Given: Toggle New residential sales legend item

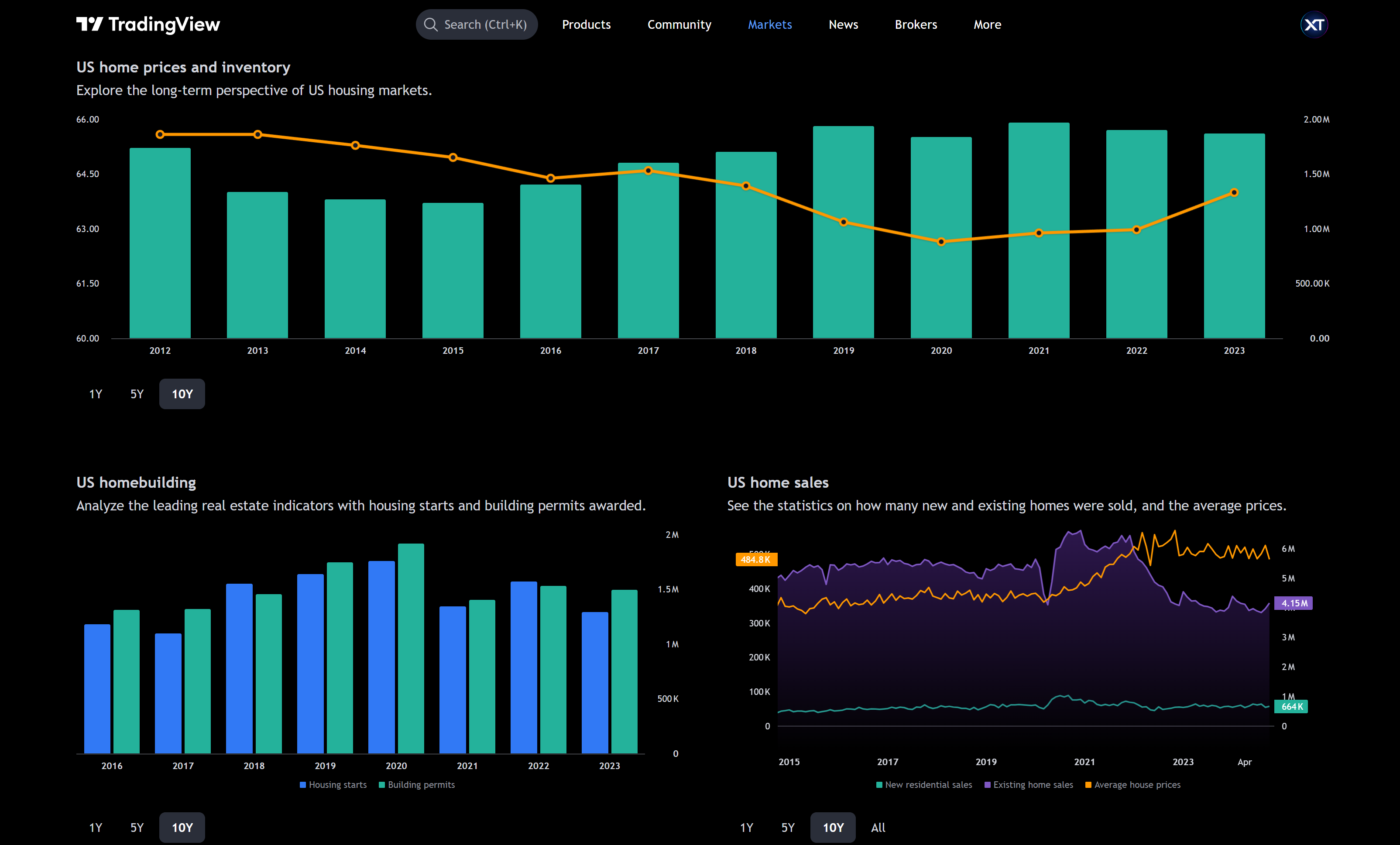Looking at the screenshot, I should click(924, 785).
